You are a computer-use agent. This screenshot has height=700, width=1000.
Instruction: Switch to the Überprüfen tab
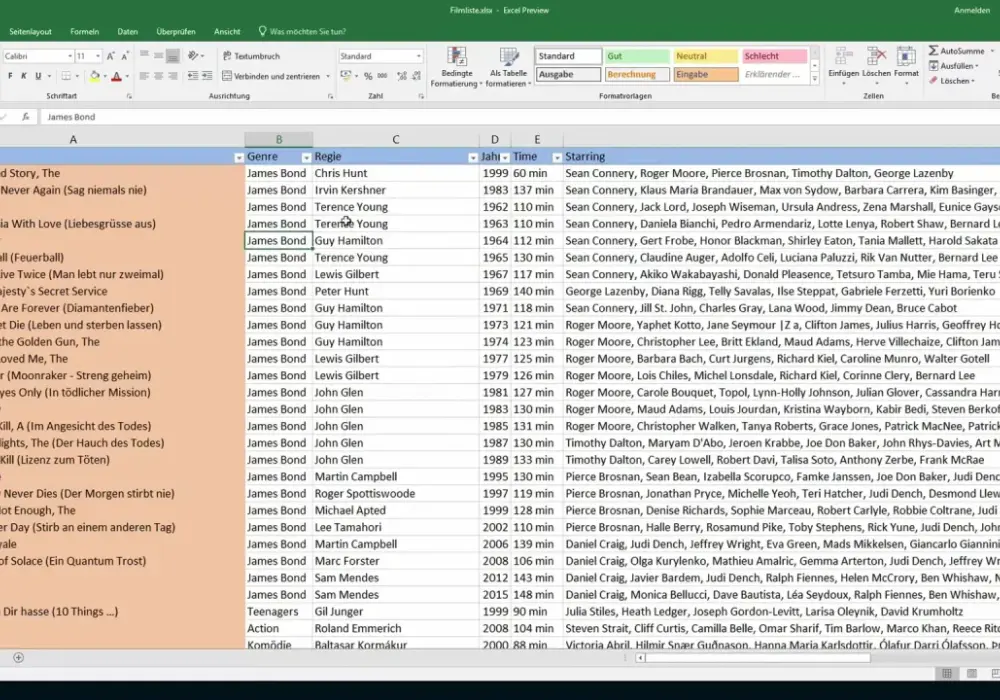176,31
